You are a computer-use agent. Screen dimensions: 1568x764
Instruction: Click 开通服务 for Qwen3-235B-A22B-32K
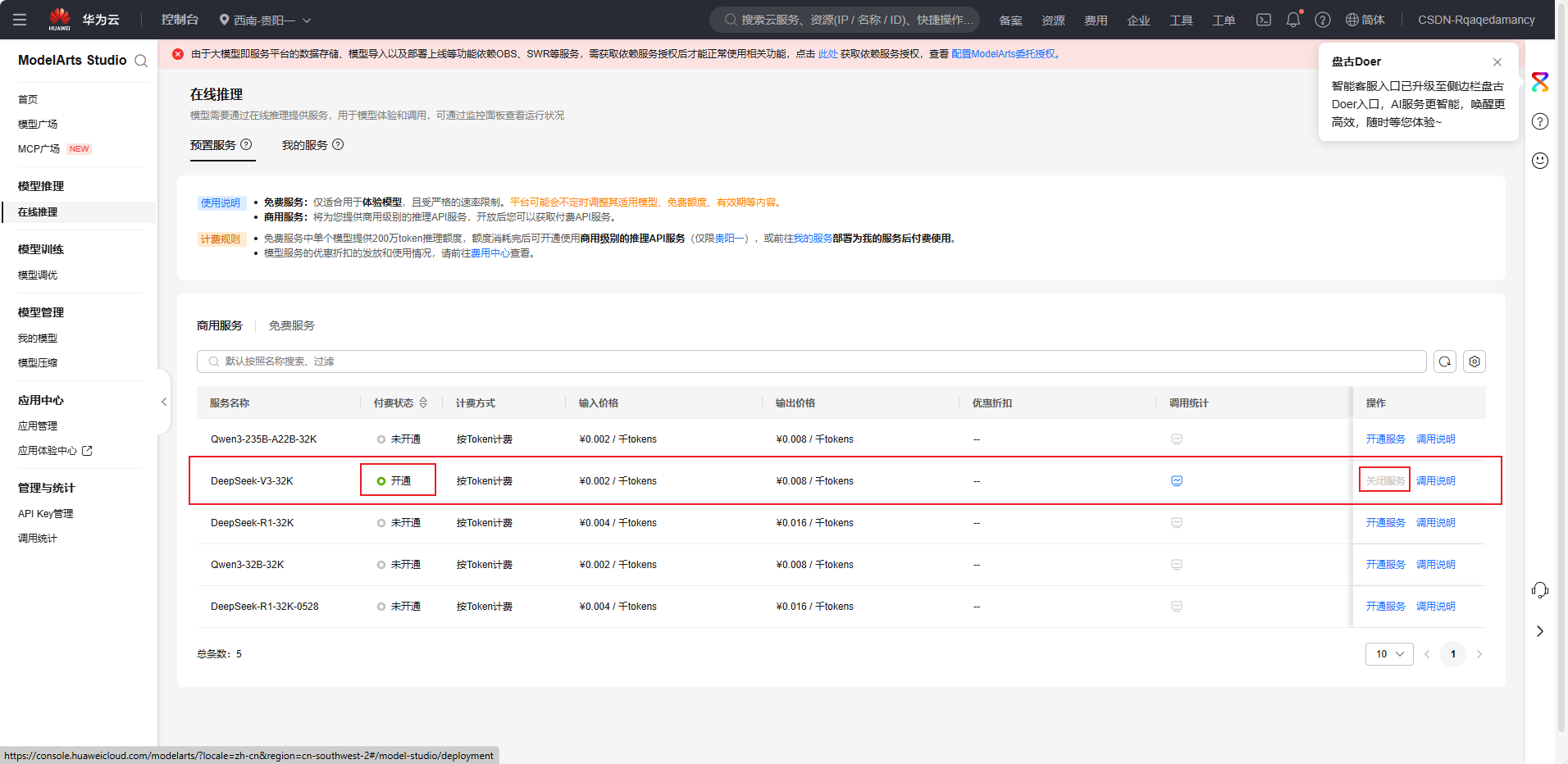pyautogui.click(x=1386, y=439)
